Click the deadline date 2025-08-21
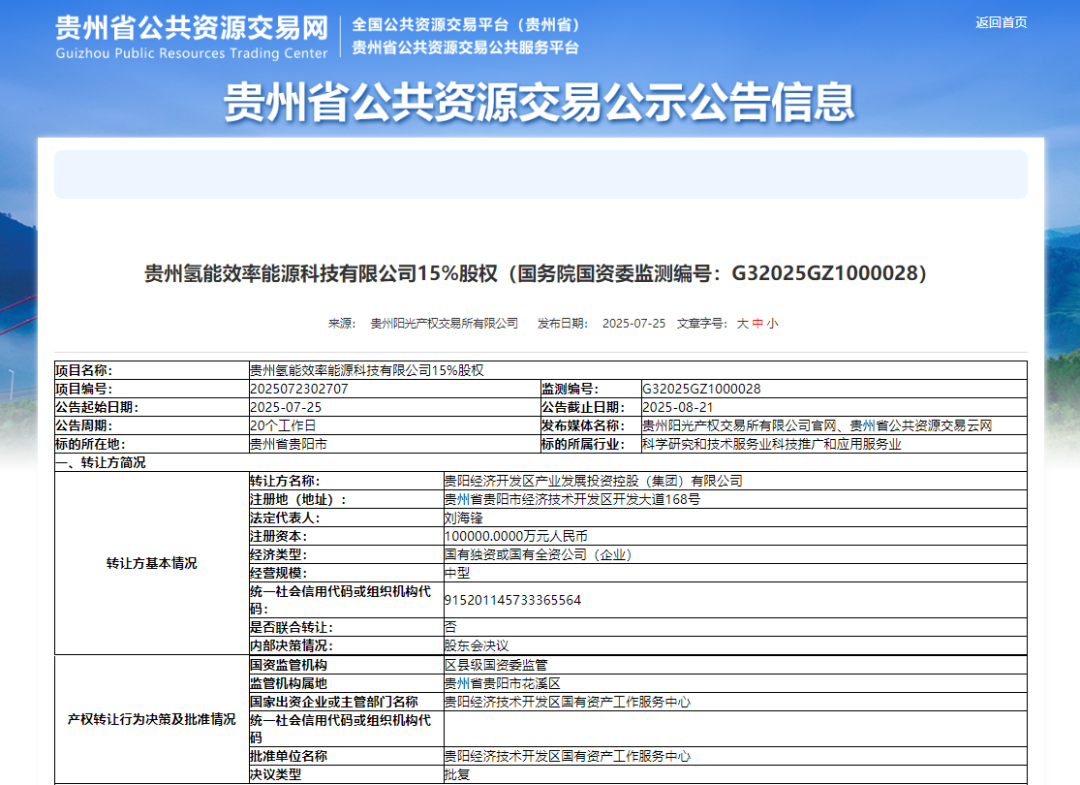The width and height of the screenshot is (1080, 785). [678, 408]
